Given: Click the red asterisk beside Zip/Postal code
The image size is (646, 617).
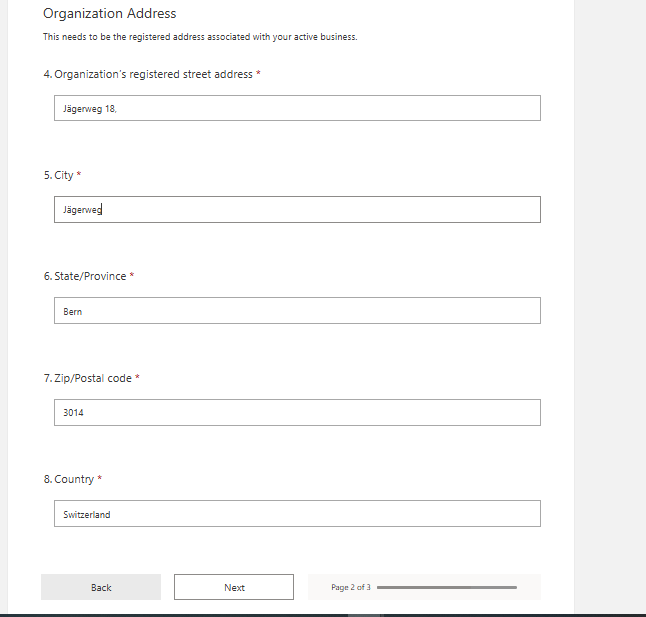Looking at the screenshot, I should (138, 378).
